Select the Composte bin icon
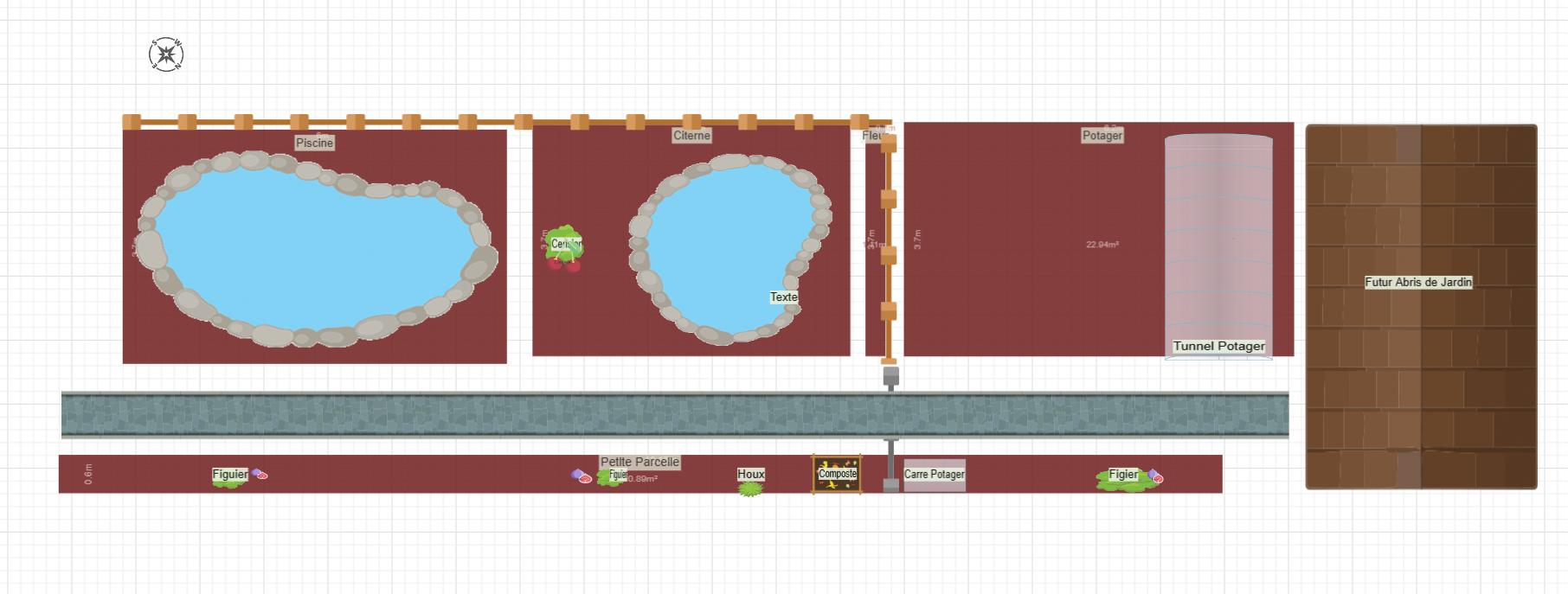Image resolution: width=1568 pixels, height=594 pixels. point(836,474)
